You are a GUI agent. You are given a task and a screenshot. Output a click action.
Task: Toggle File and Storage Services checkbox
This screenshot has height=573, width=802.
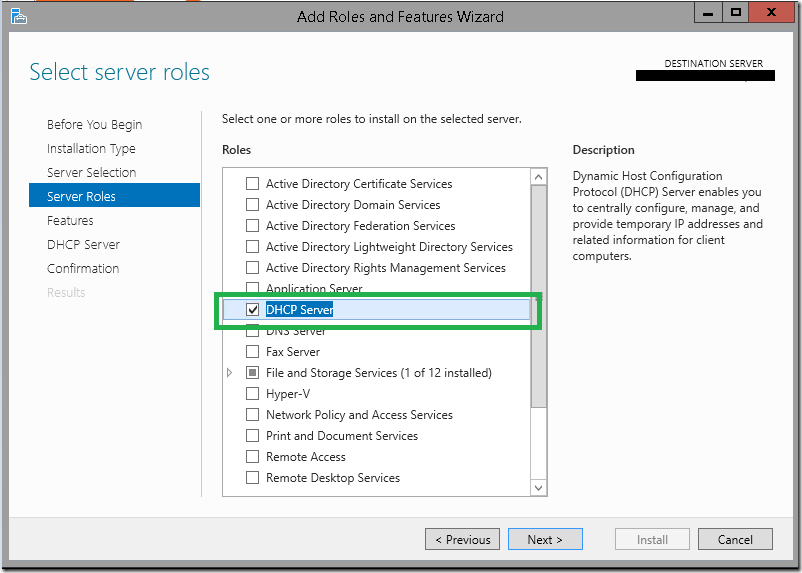tap(253, 372)
